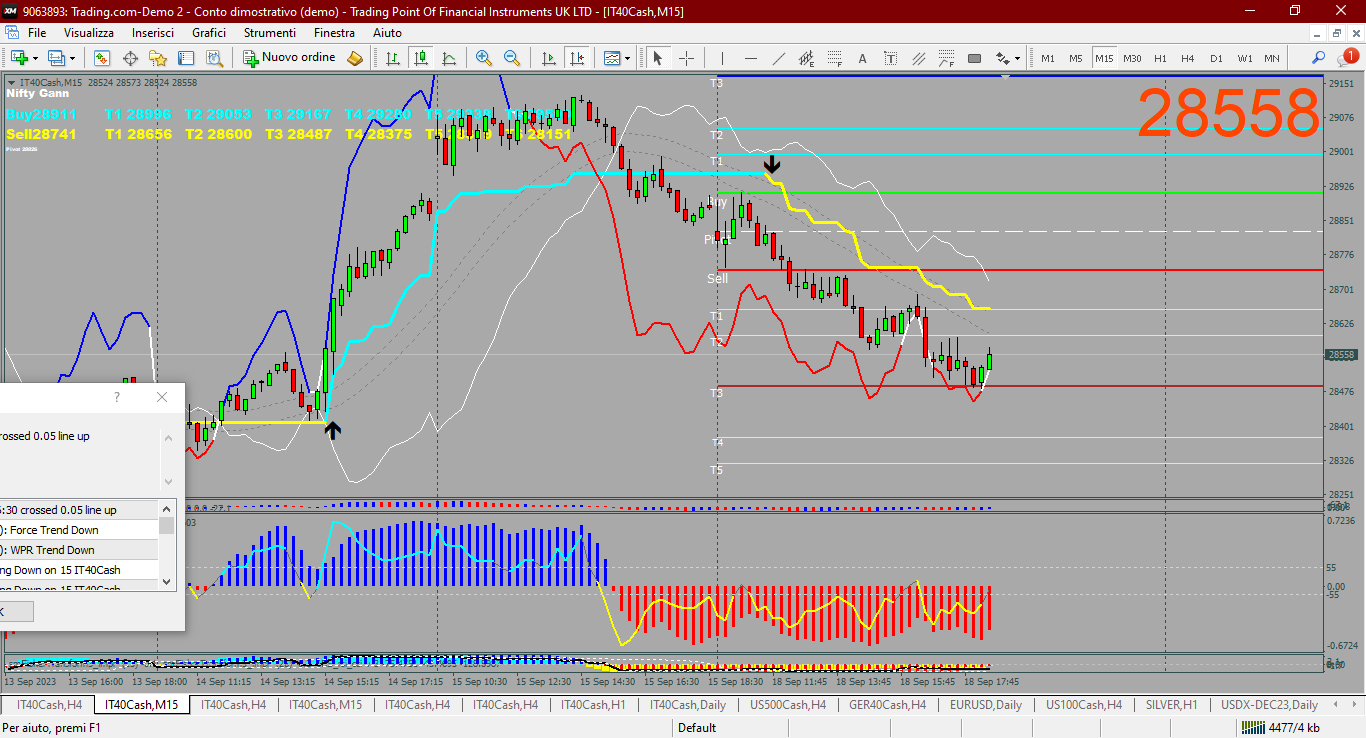The image size is (1366, 738).
Task: Open the new chart tool
Action: [x=18, y=58]
